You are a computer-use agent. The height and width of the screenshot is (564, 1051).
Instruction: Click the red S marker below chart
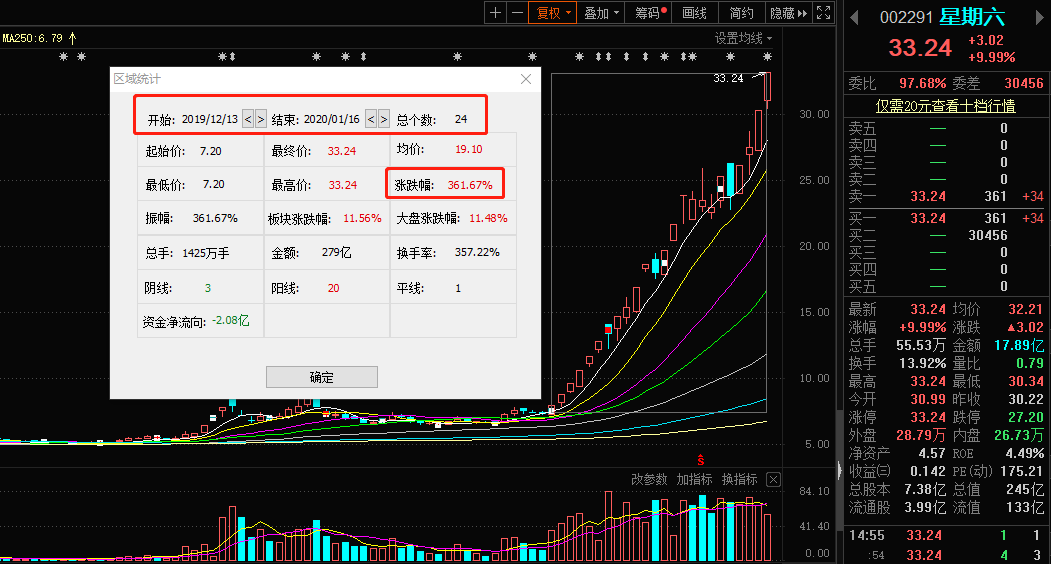tap(701, 459)
